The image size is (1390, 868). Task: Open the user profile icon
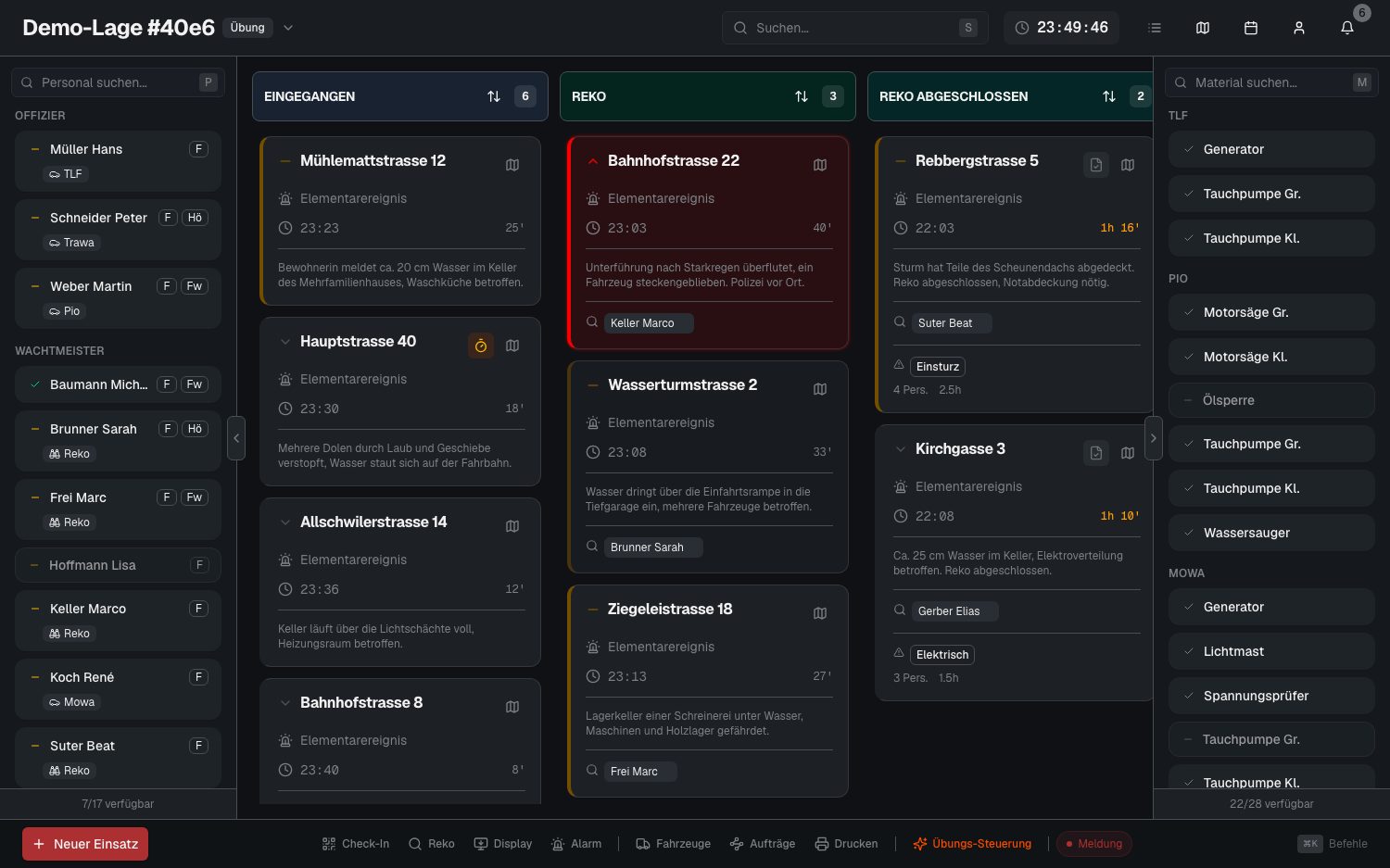point(1299,28)
